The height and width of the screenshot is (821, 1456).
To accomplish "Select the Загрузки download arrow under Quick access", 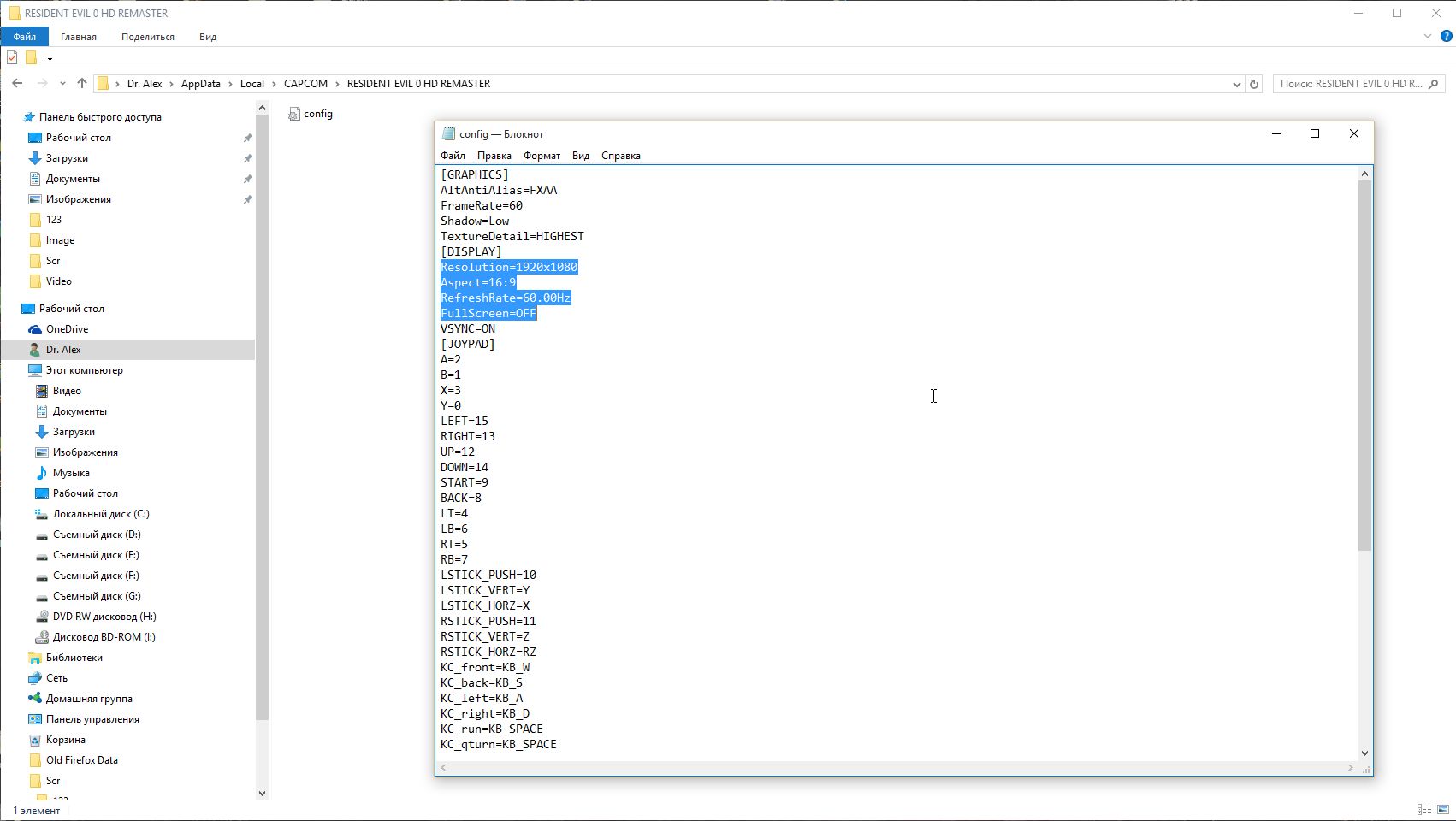I will (35, 158).
